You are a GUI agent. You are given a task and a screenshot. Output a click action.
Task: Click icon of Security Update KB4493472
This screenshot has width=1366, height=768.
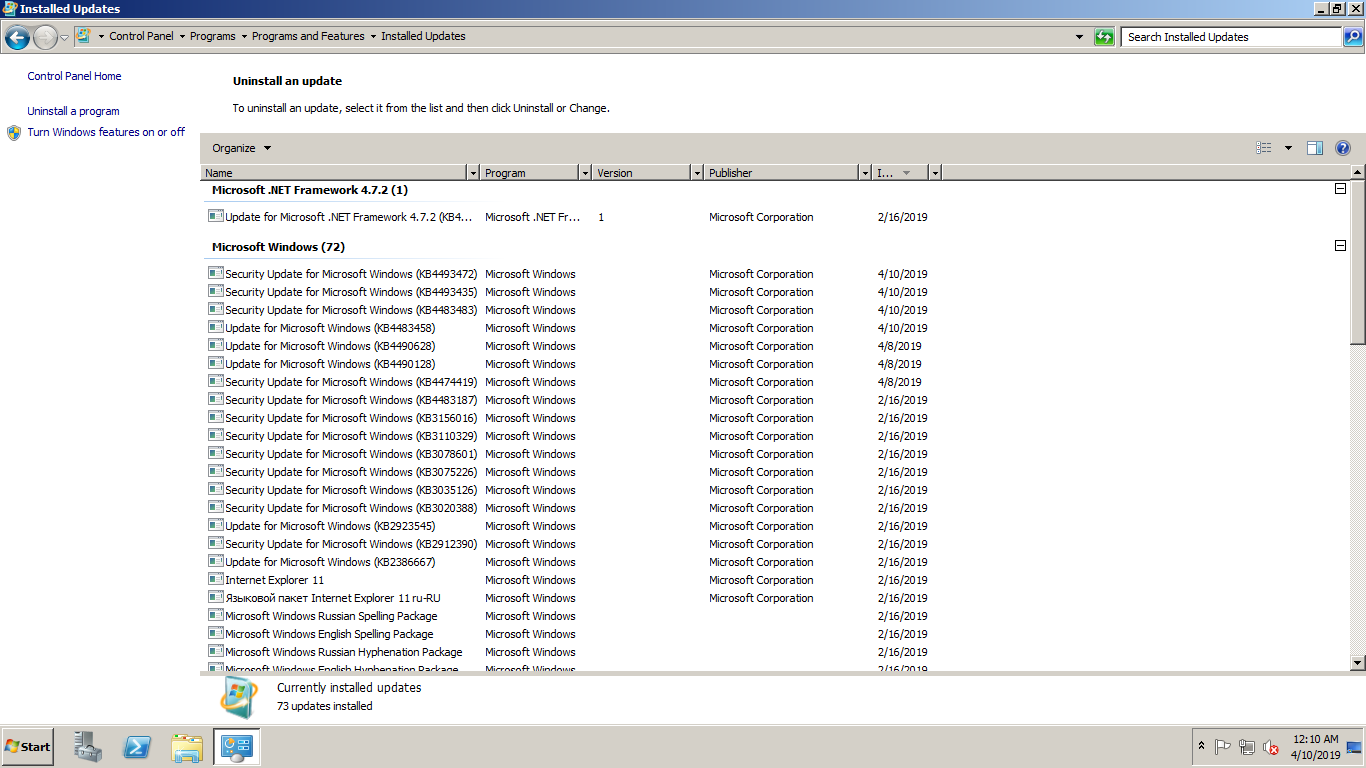[215, 273]
